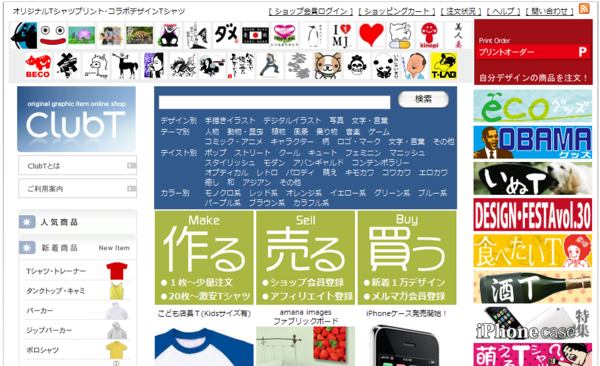Open the 美人妻 text design thumbnail

458,36
